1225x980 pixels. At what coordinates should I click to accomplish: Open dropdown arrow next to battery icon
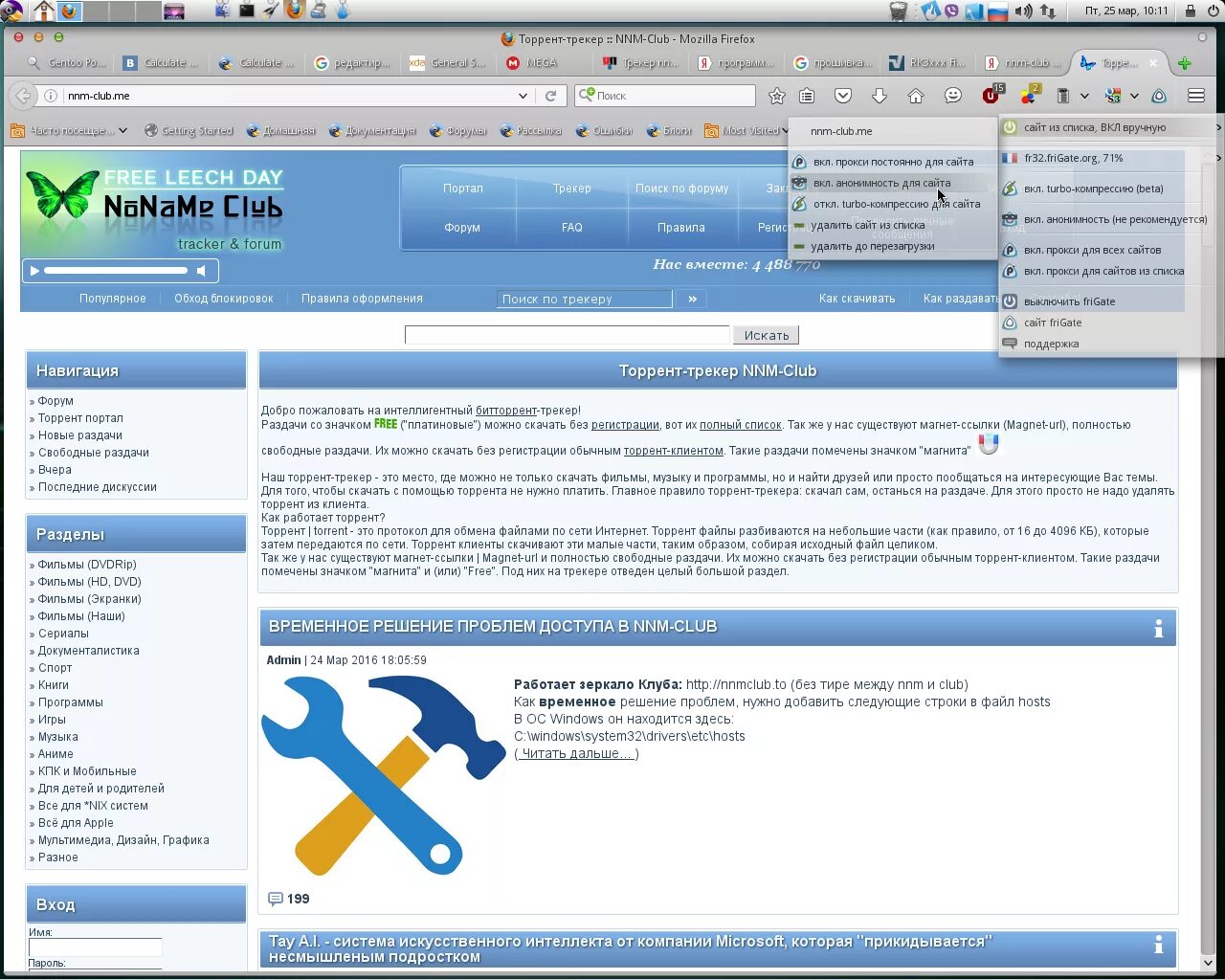[x=1084, y=96]
